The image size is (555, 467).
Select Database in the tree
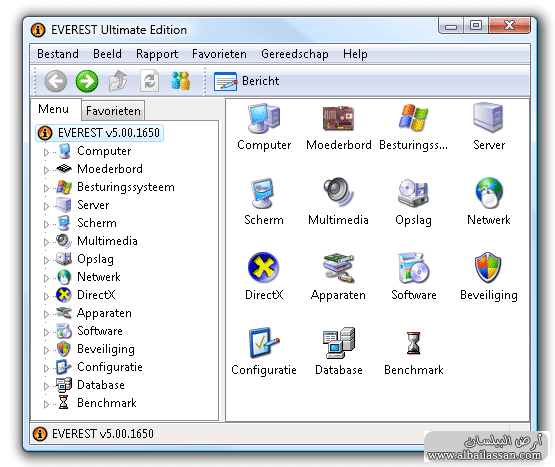101,385
